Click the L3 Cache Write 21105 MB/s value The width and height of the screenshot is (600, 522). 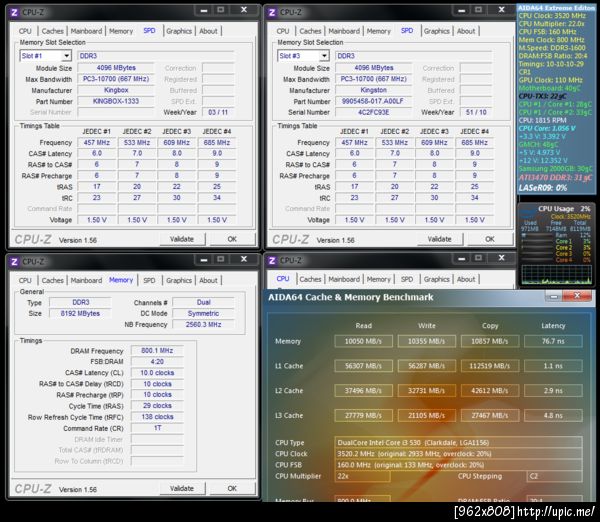pos(427,416)
